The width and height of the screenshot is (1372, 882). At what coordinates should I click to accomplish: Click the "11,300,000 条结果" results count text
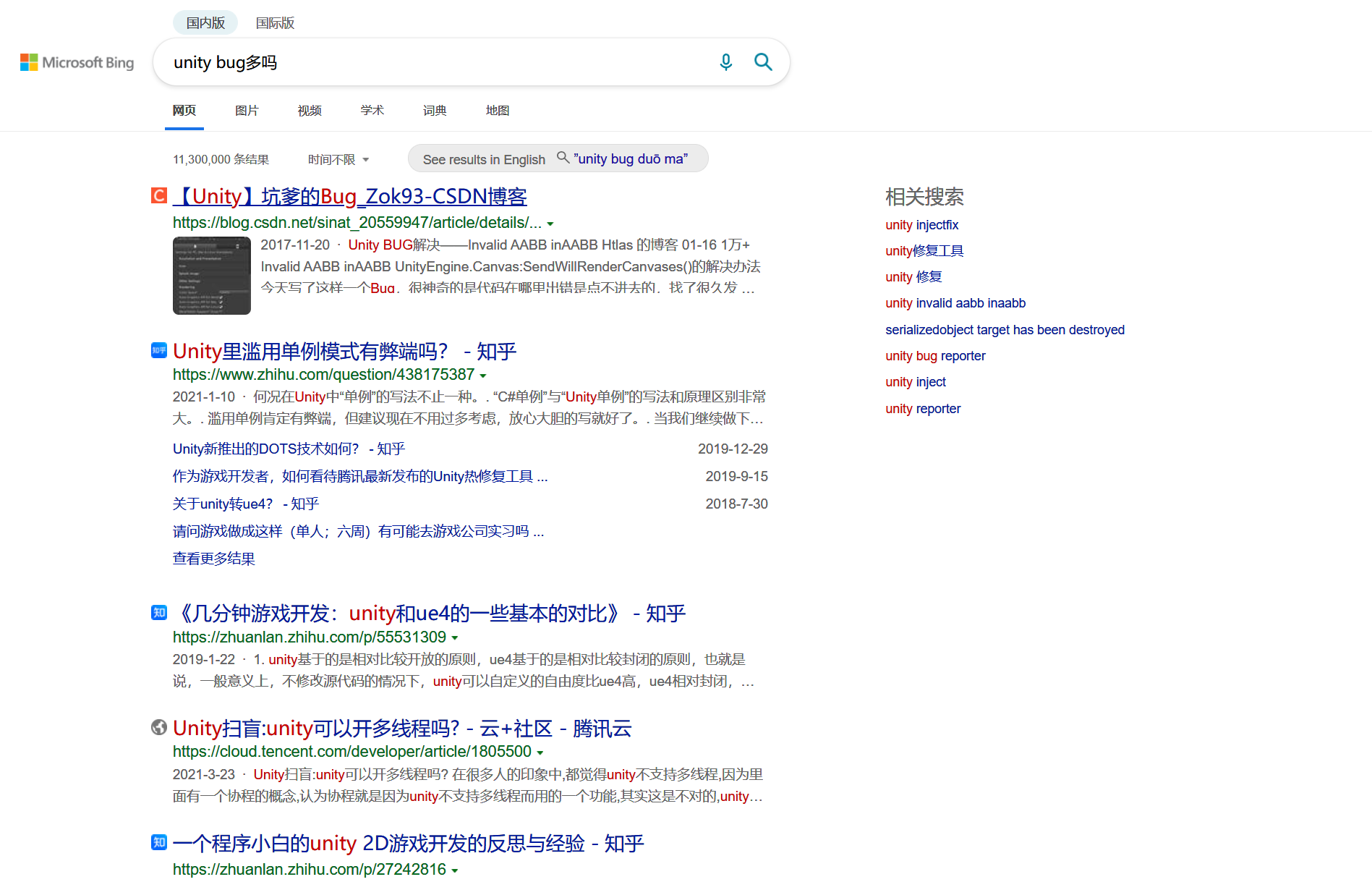(221, 159)
